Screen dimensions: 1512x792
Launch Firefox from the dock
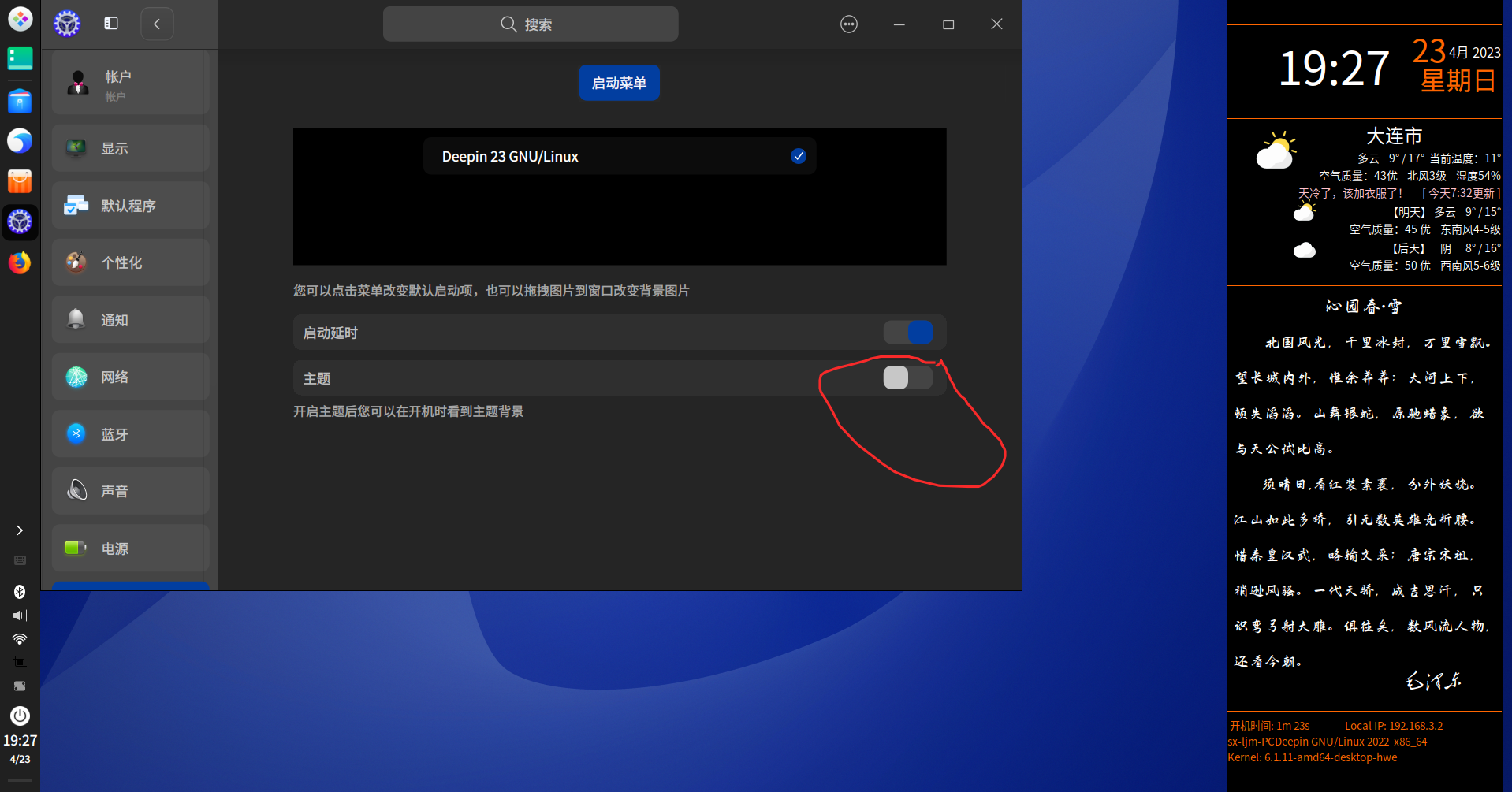[x=19, y=262]
